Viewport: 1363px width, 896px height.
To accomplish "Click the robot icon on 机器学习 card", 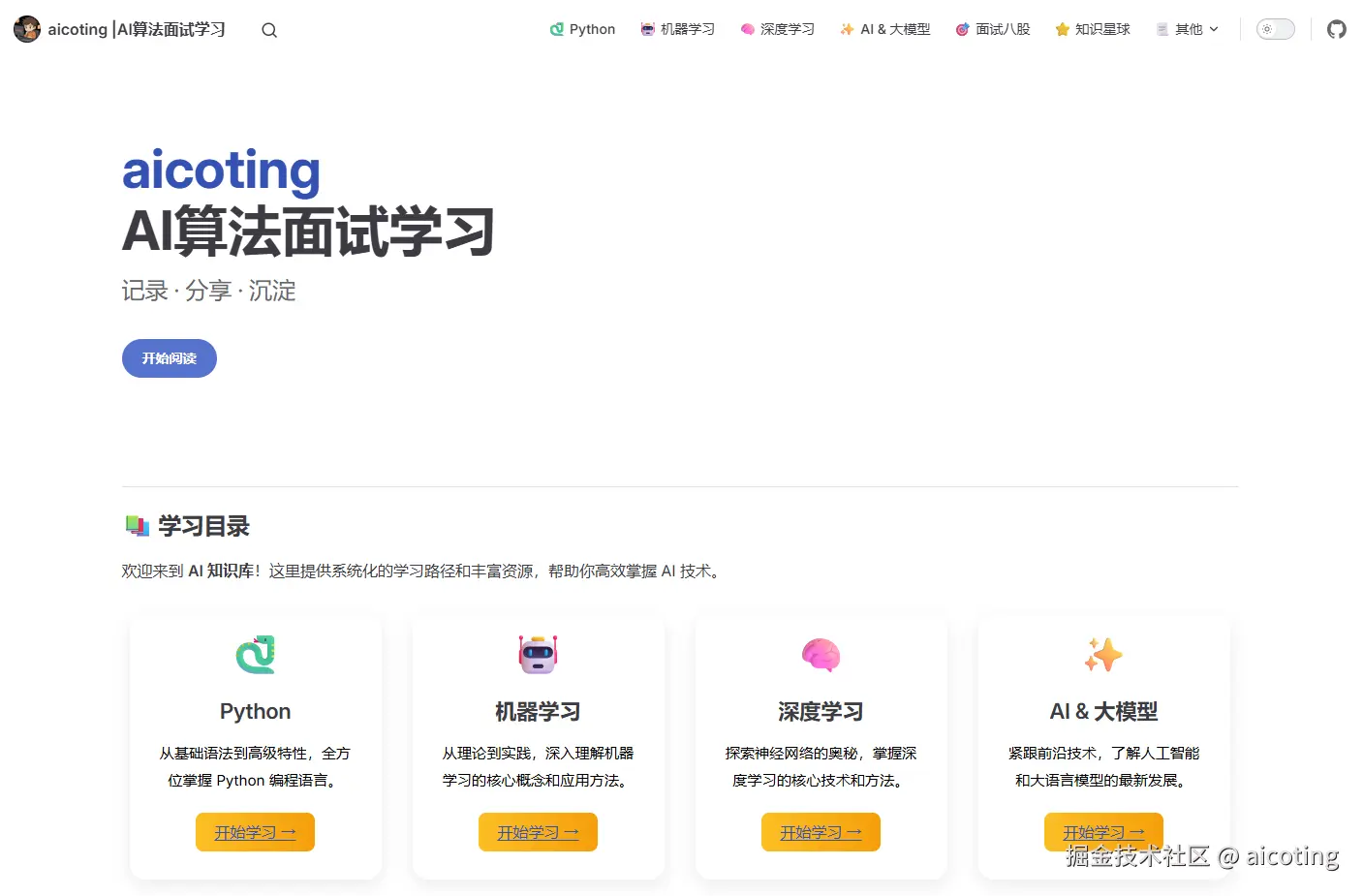I will pos(538,655).
